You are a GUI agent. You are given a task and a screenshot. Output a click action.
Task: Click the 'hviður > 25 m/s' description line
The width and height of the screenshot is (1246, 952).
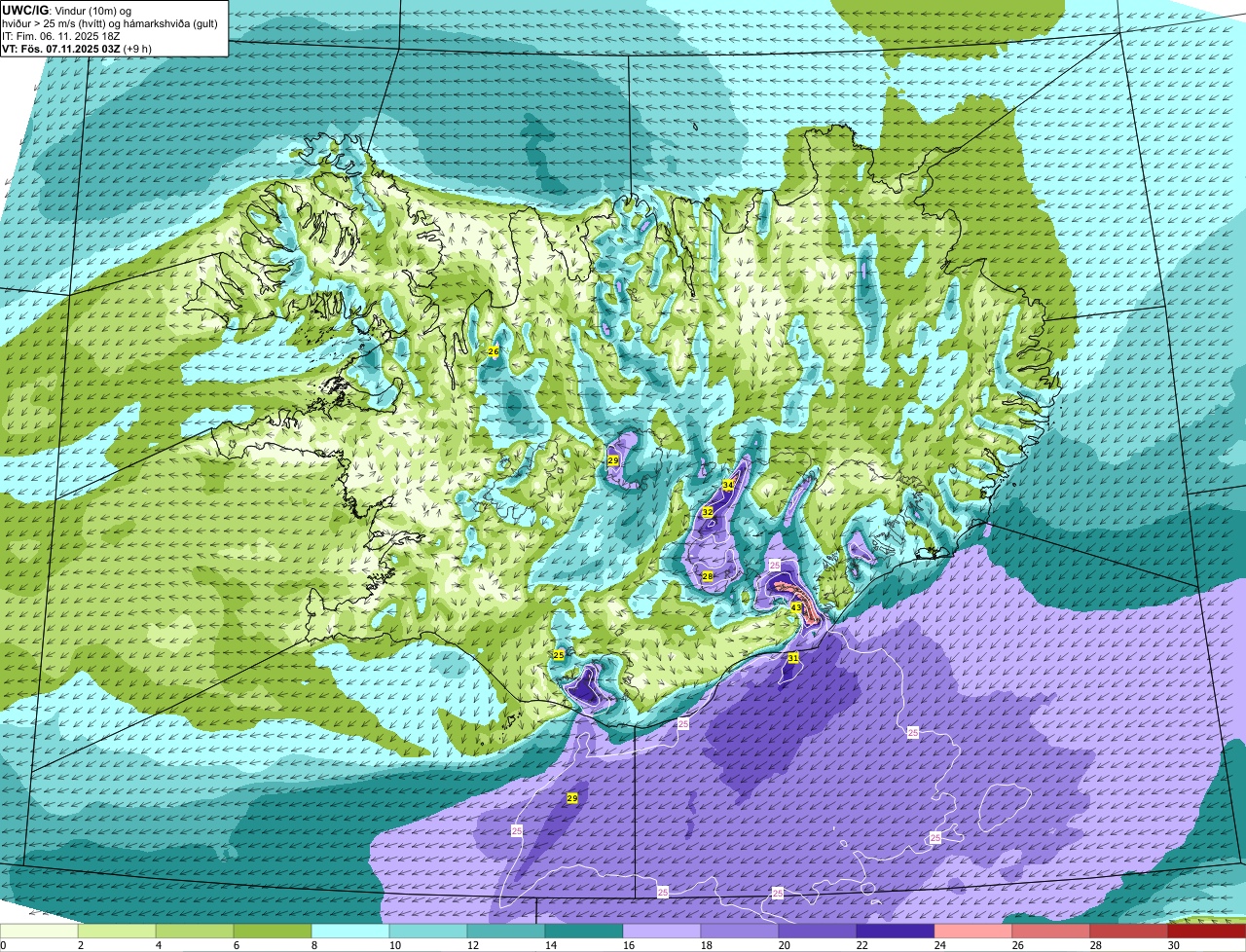pos(110,22)
